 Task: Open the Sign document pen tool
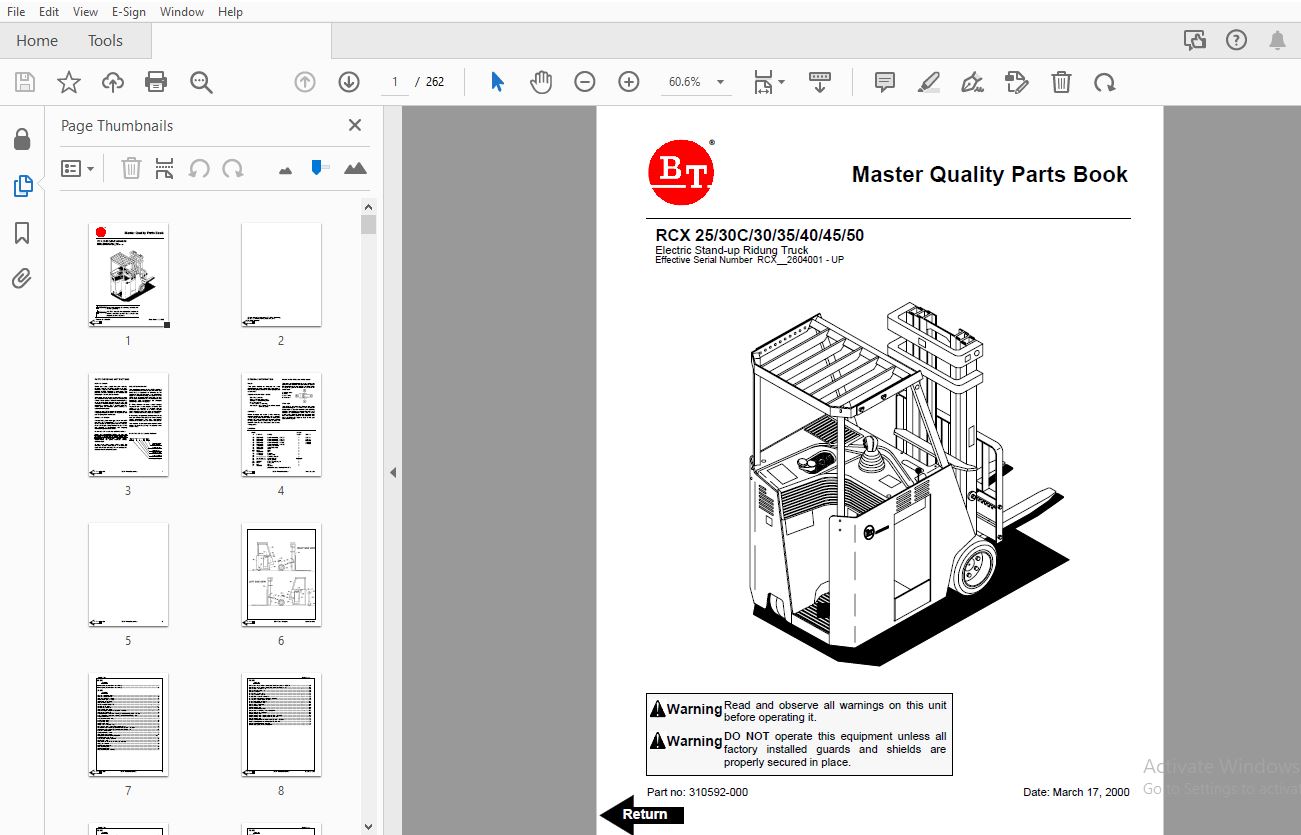click(x=972, y=82)
